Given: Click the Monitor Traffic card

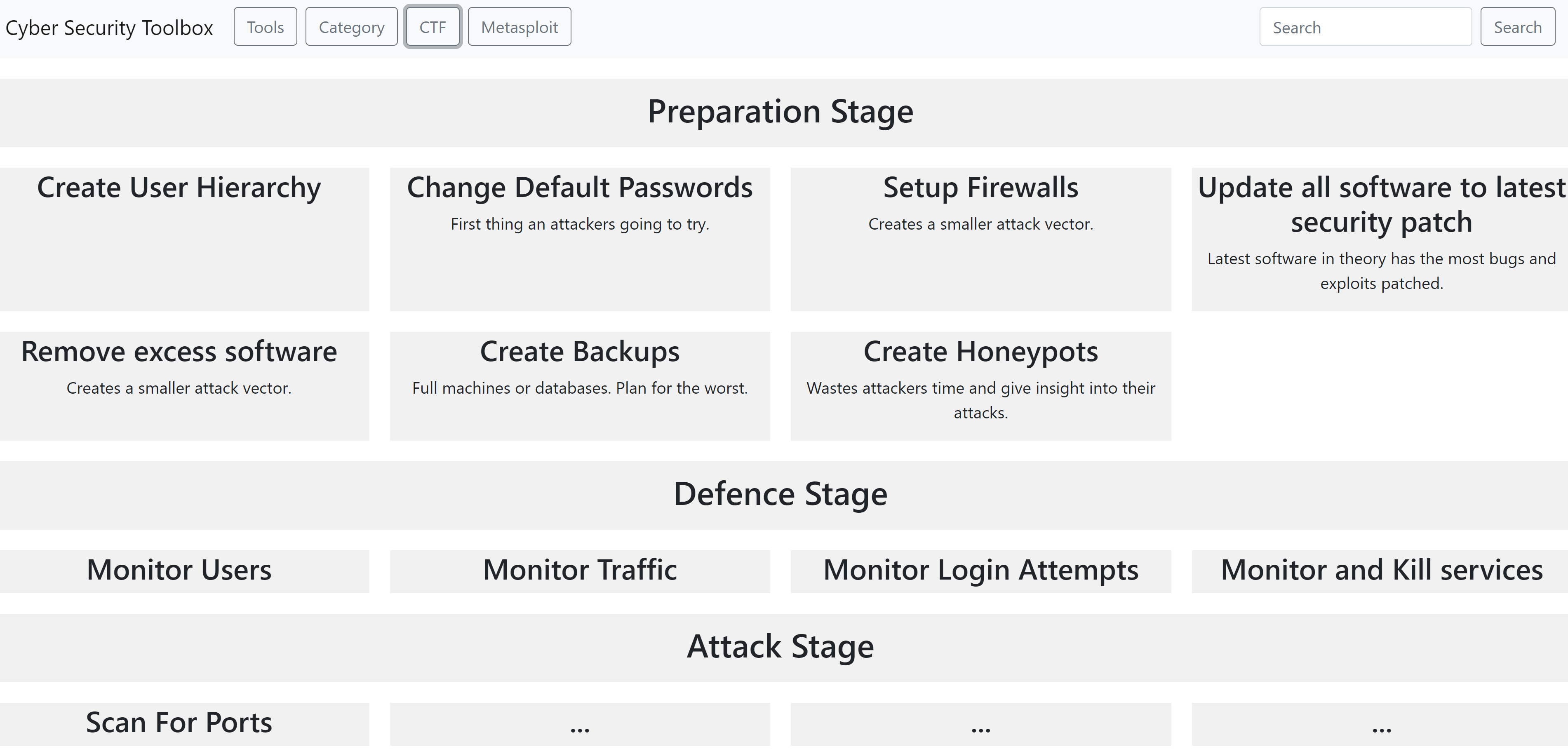Looking at the screenshot, I should pos(579,572).
